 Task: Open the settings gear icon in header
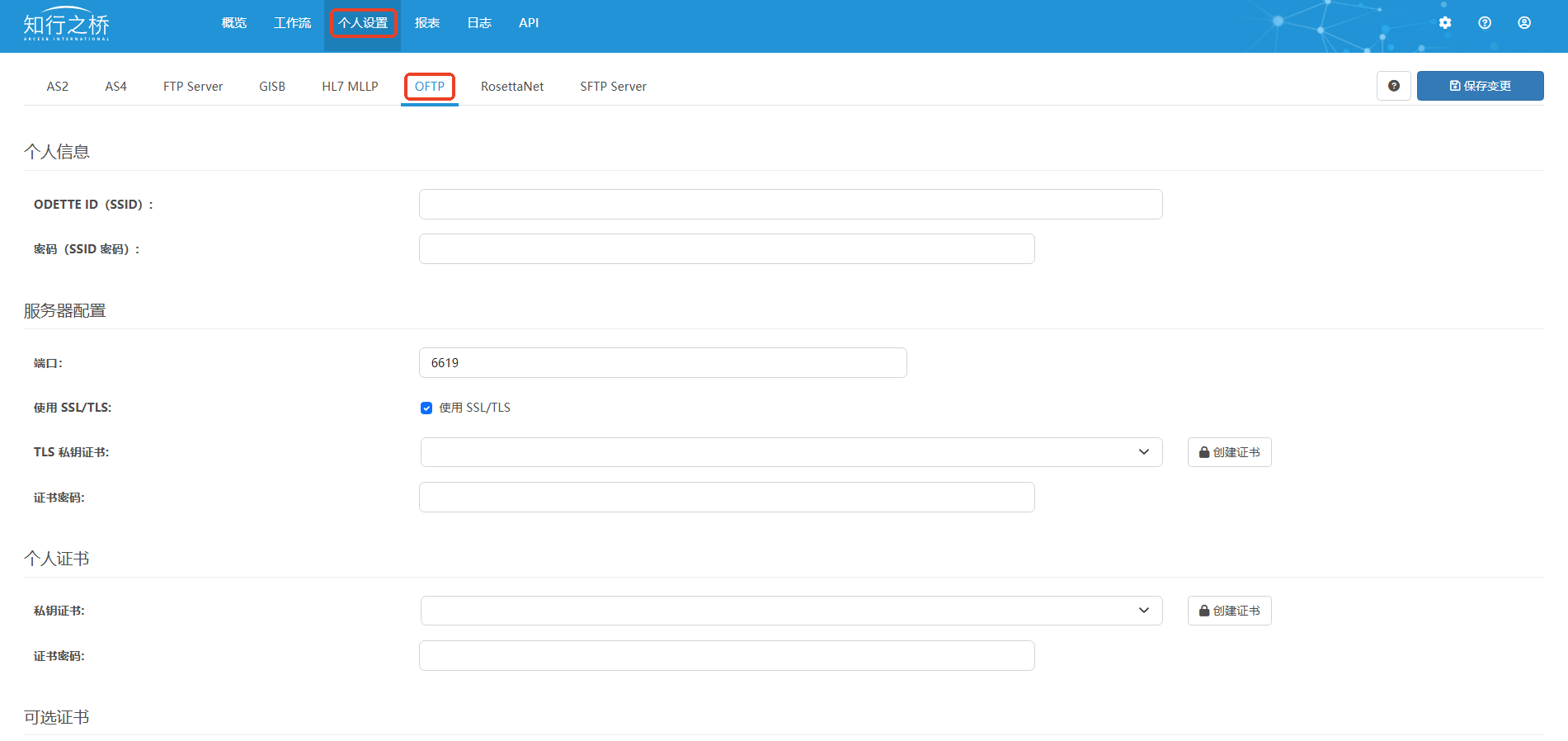coord(1445,23)
